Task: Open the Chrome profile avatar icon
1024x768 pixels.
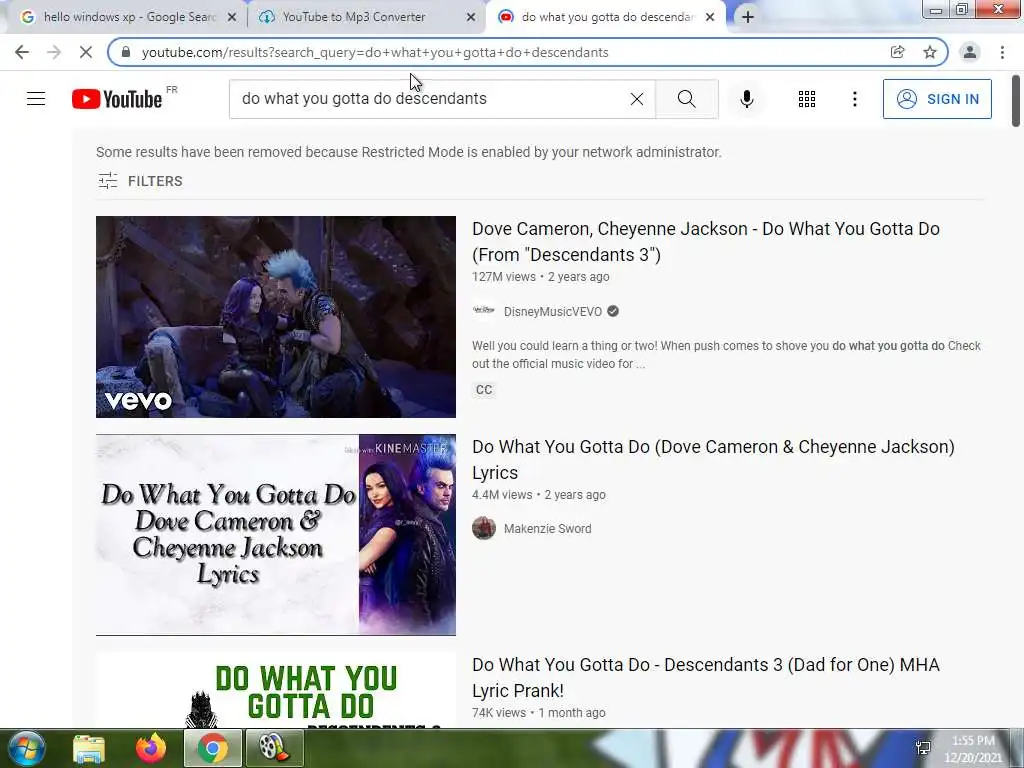Action: coord(970,52)
